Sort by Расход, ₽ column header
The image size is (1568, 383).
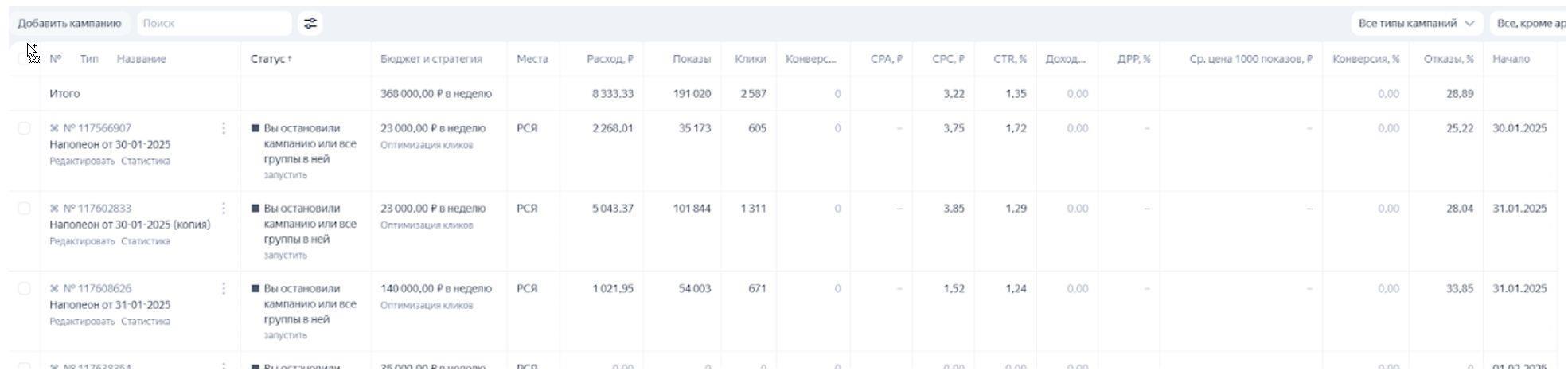(610, 59)
